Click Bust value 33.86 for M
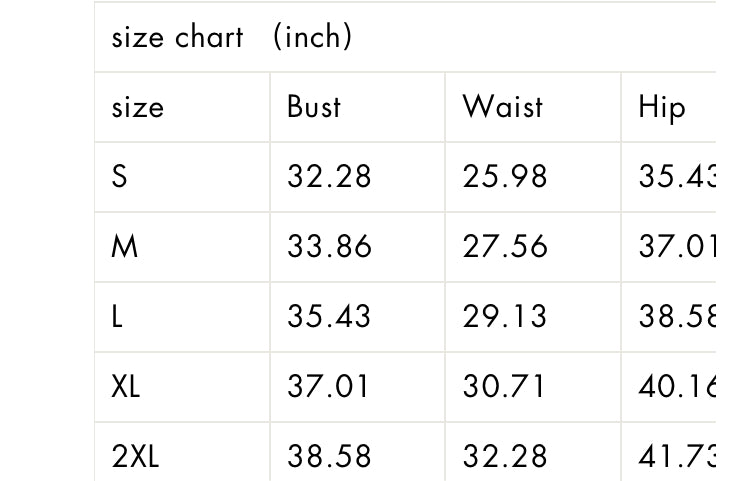 click(x=329, y=247)
